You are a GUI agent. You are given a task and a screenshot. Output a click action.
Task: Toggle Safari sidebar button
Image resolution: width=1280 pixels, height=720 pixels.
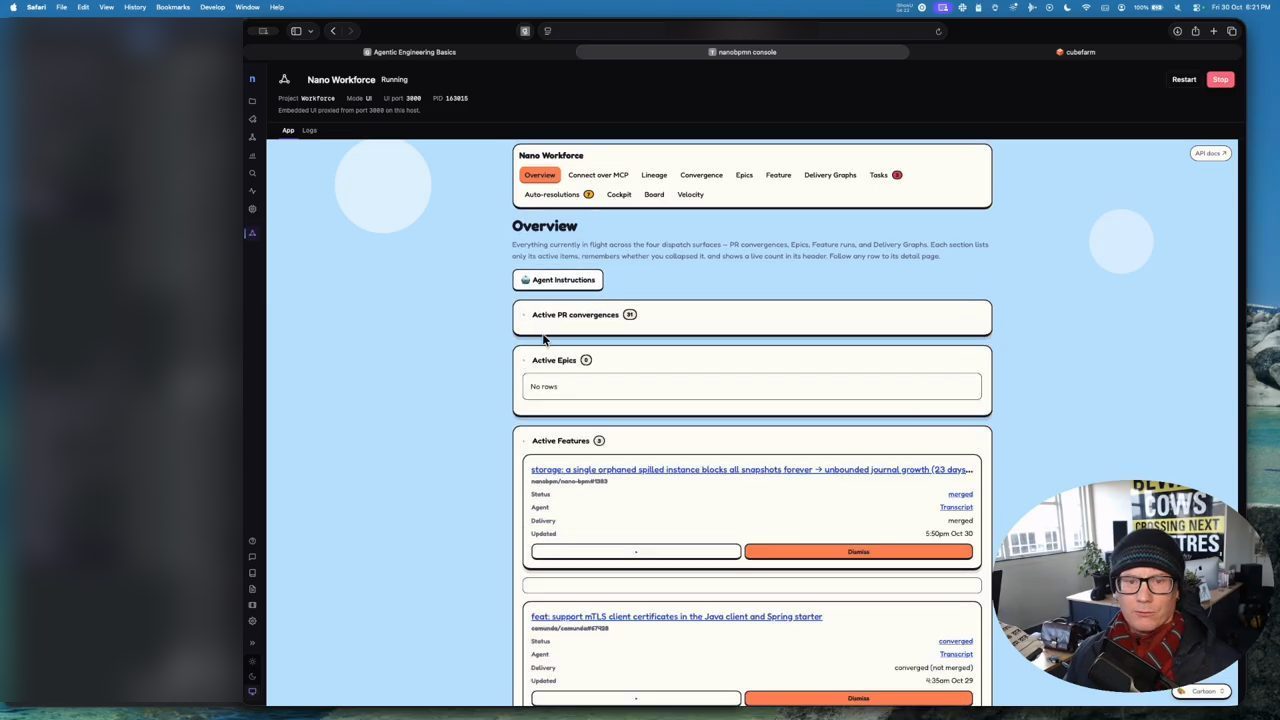[296, 32]
